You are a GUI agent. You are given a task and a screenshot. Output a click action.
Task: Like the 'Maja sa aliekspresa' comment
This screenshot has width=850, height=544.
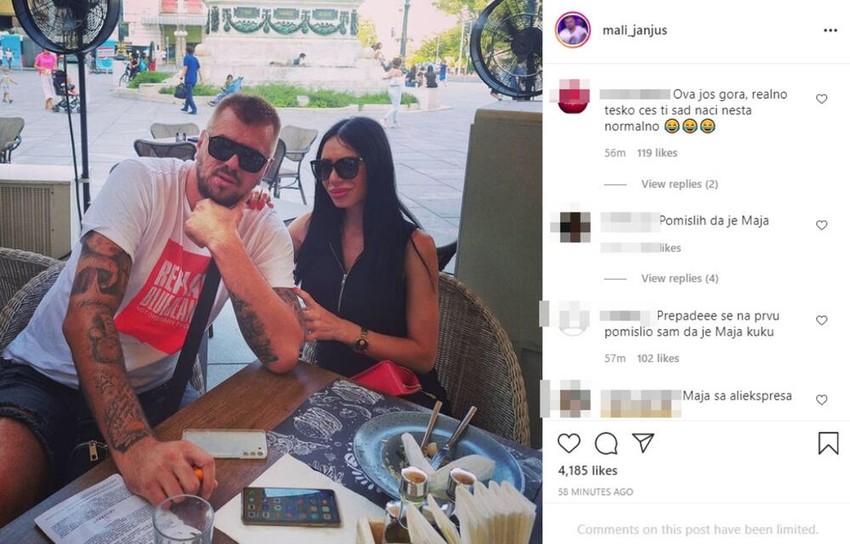[822, 400]
